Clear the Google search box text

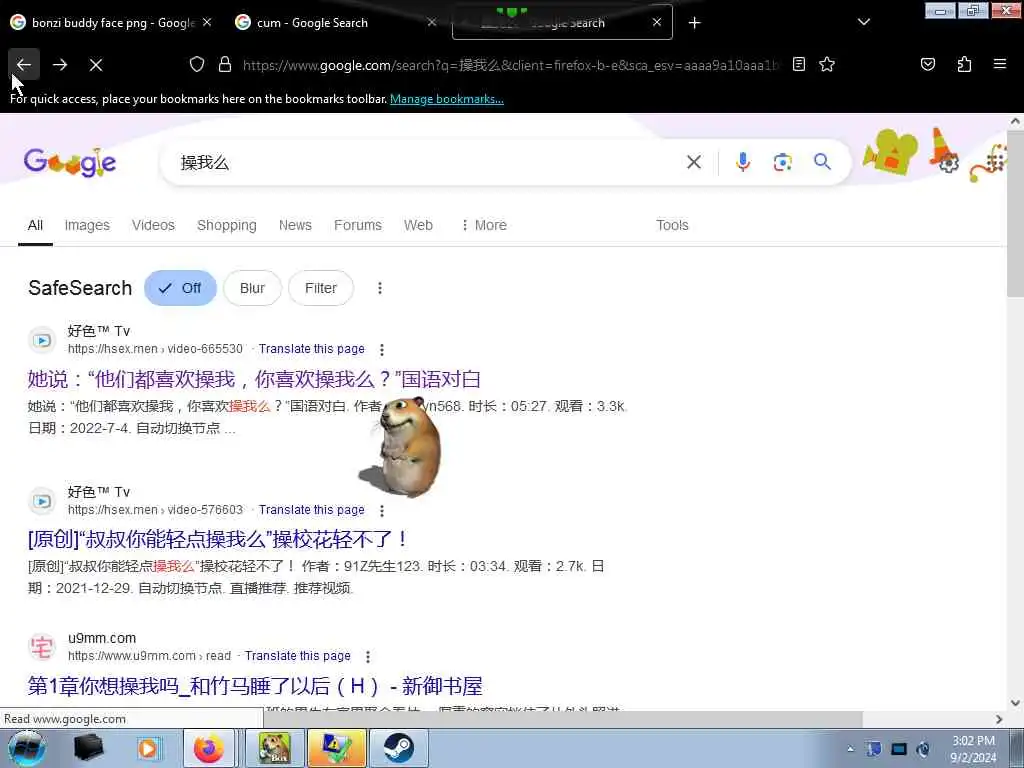694,162
